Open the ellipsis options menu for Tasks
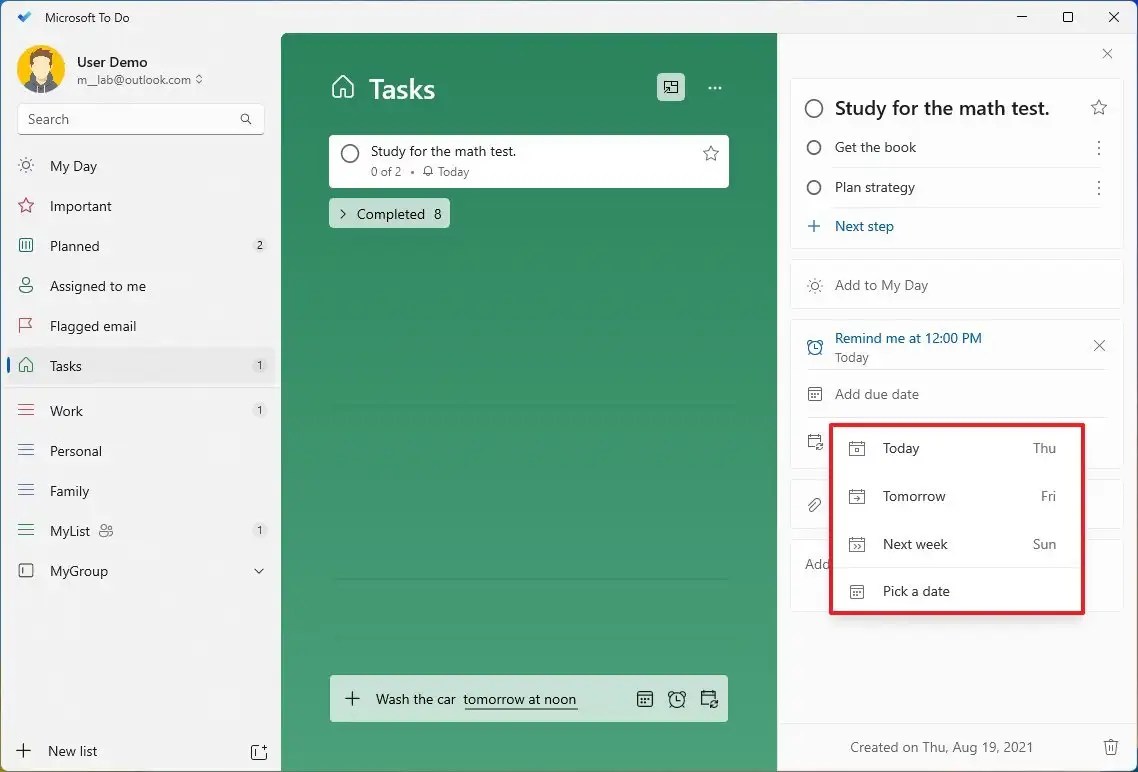 pyautogui.click(x=715, y=88)
